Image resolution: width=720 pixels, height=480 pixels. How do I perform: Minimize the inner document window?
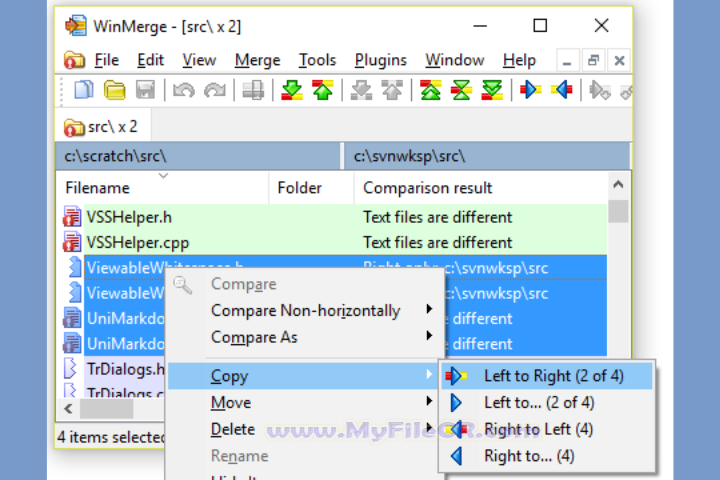567,60
